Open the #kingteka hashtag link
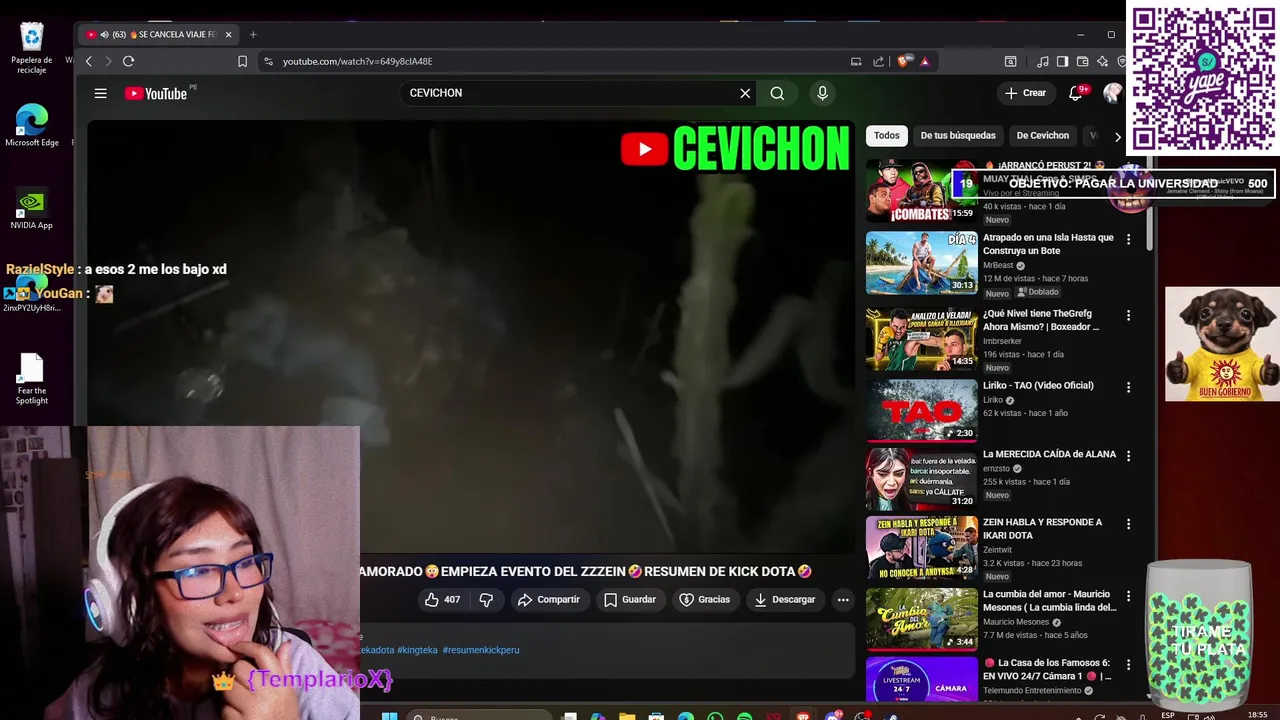 [x=417, y=650]
